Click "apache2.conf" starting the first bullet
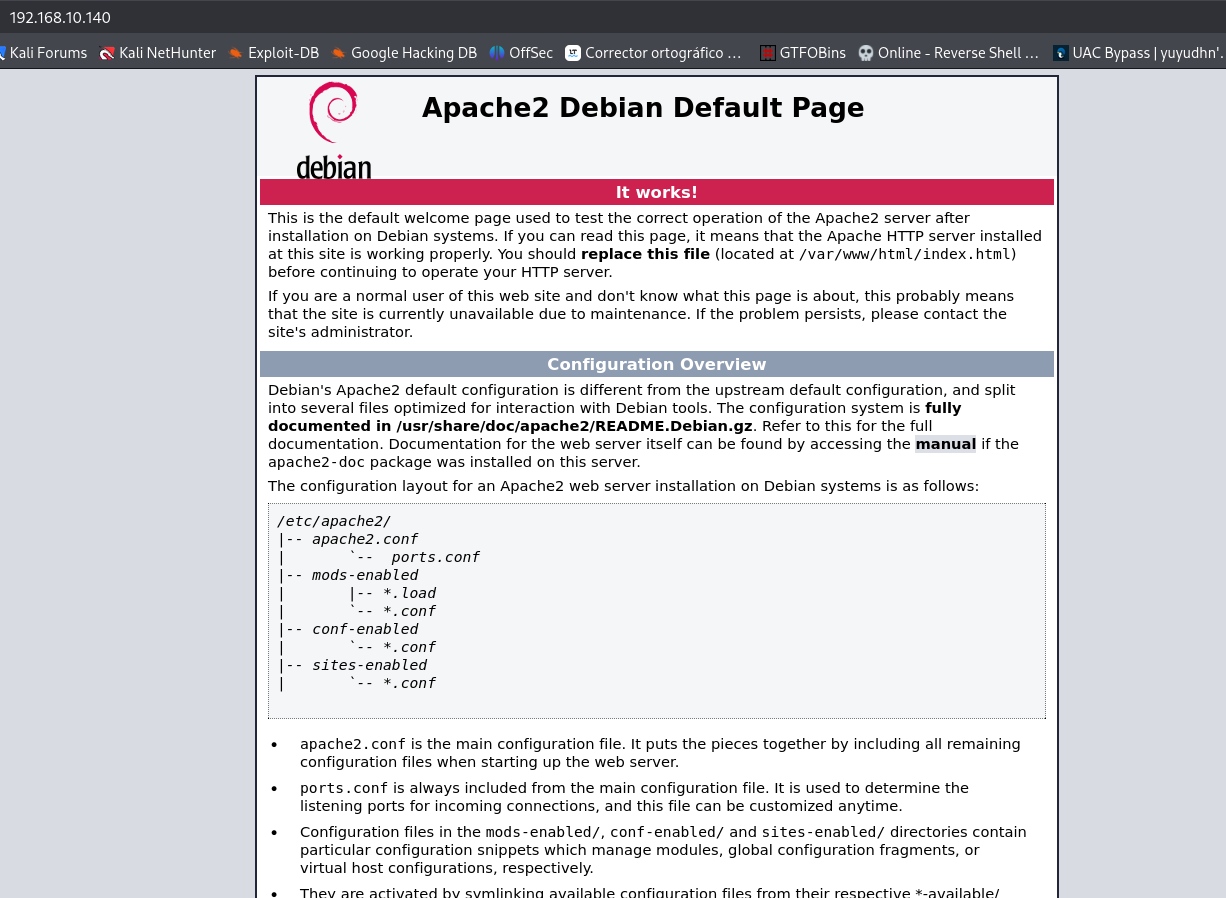 tap(353, 744)
